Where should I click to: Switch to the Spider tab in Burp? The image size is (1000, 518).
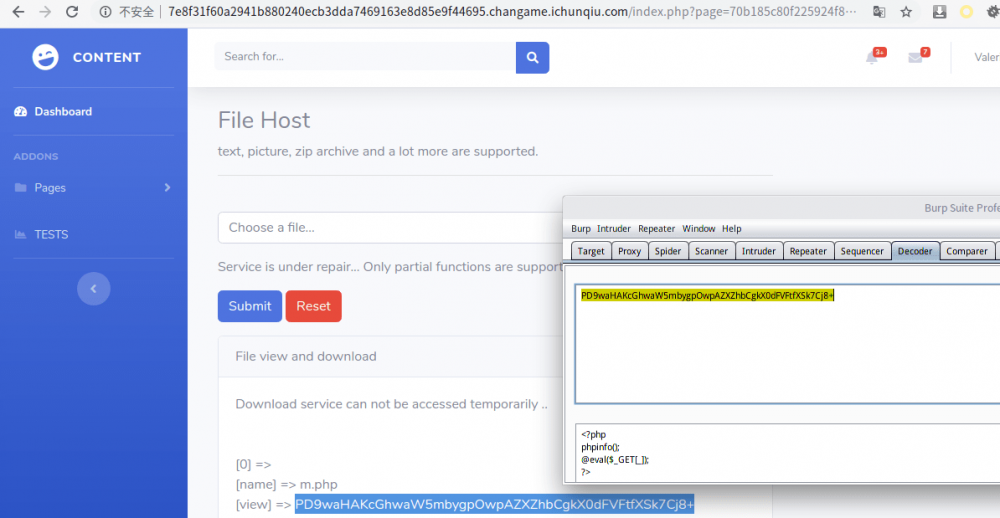click(668, 251)
